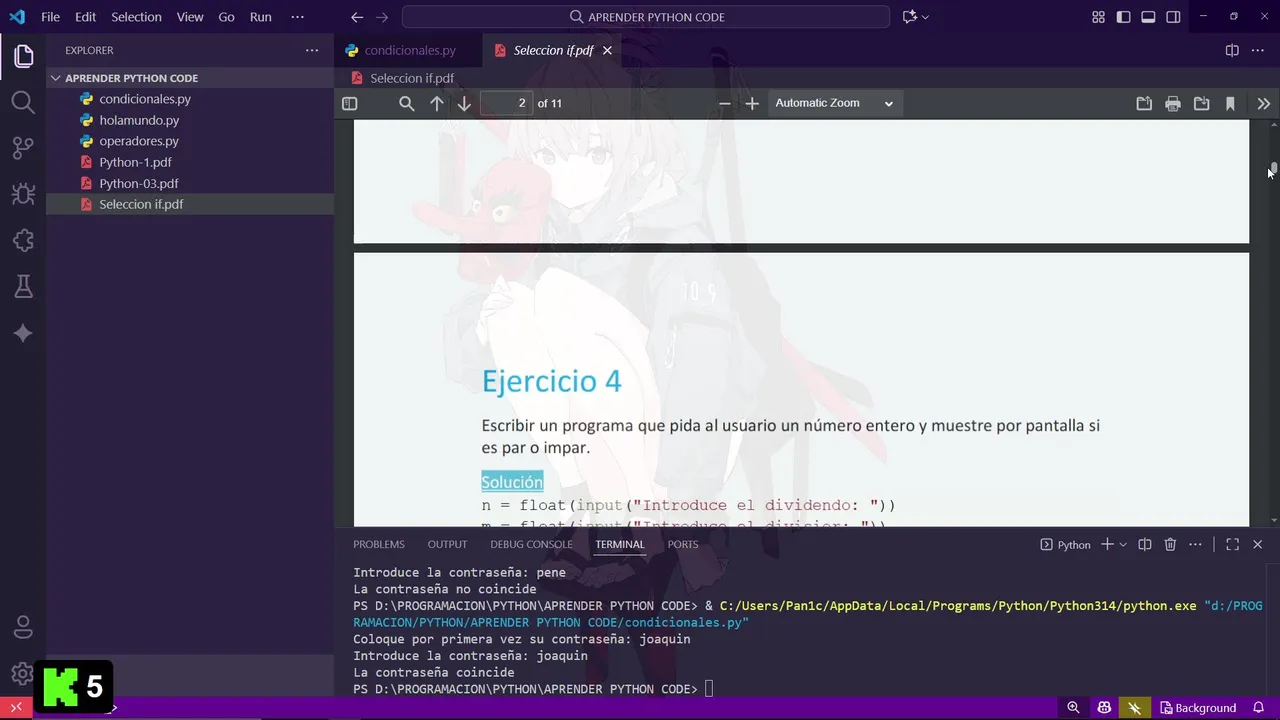Click the PDF open file icon
Viewport: 1280px width, 720px height.
[1144, 103]
